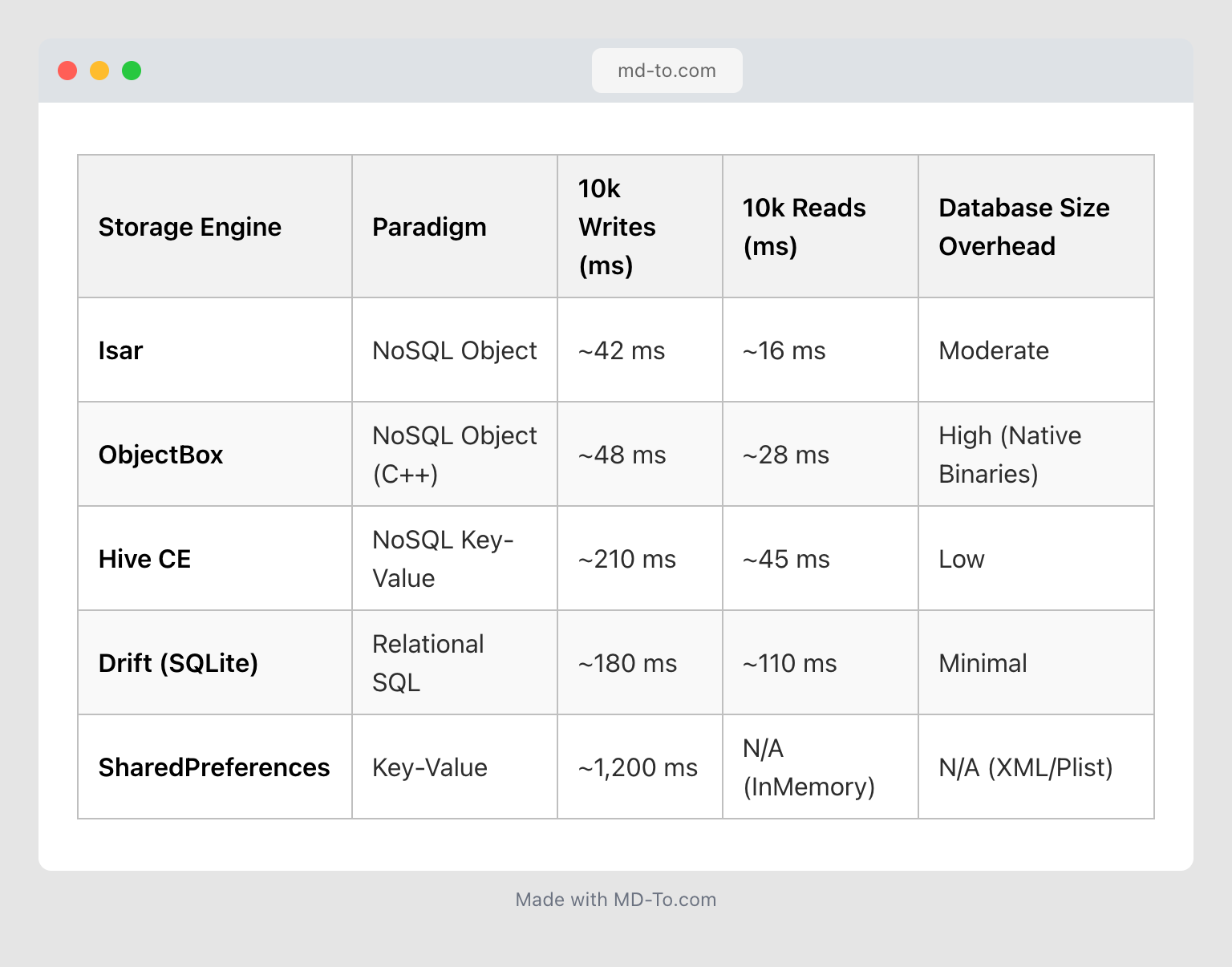Click the "Moderate" overhead cell
The width and height of the screenshot is (1232, 967).
[x=1036, y=350]
